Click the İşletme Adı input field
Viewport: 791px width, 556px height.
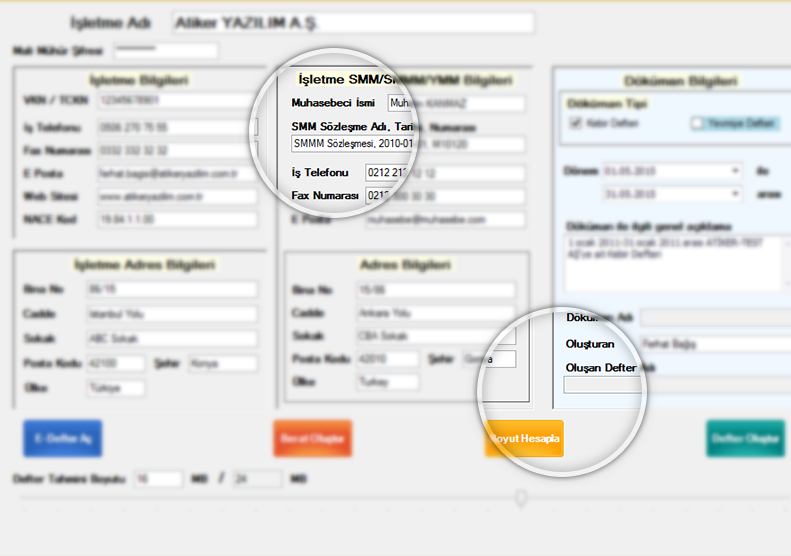coord(353,23)
